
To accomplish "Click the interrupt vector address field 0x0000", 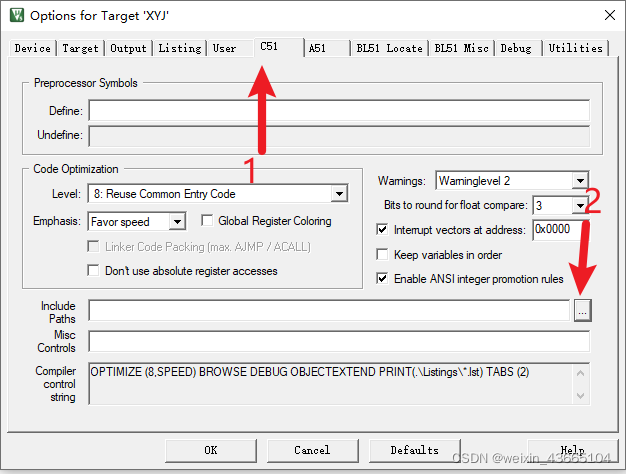I will point(560,230).
